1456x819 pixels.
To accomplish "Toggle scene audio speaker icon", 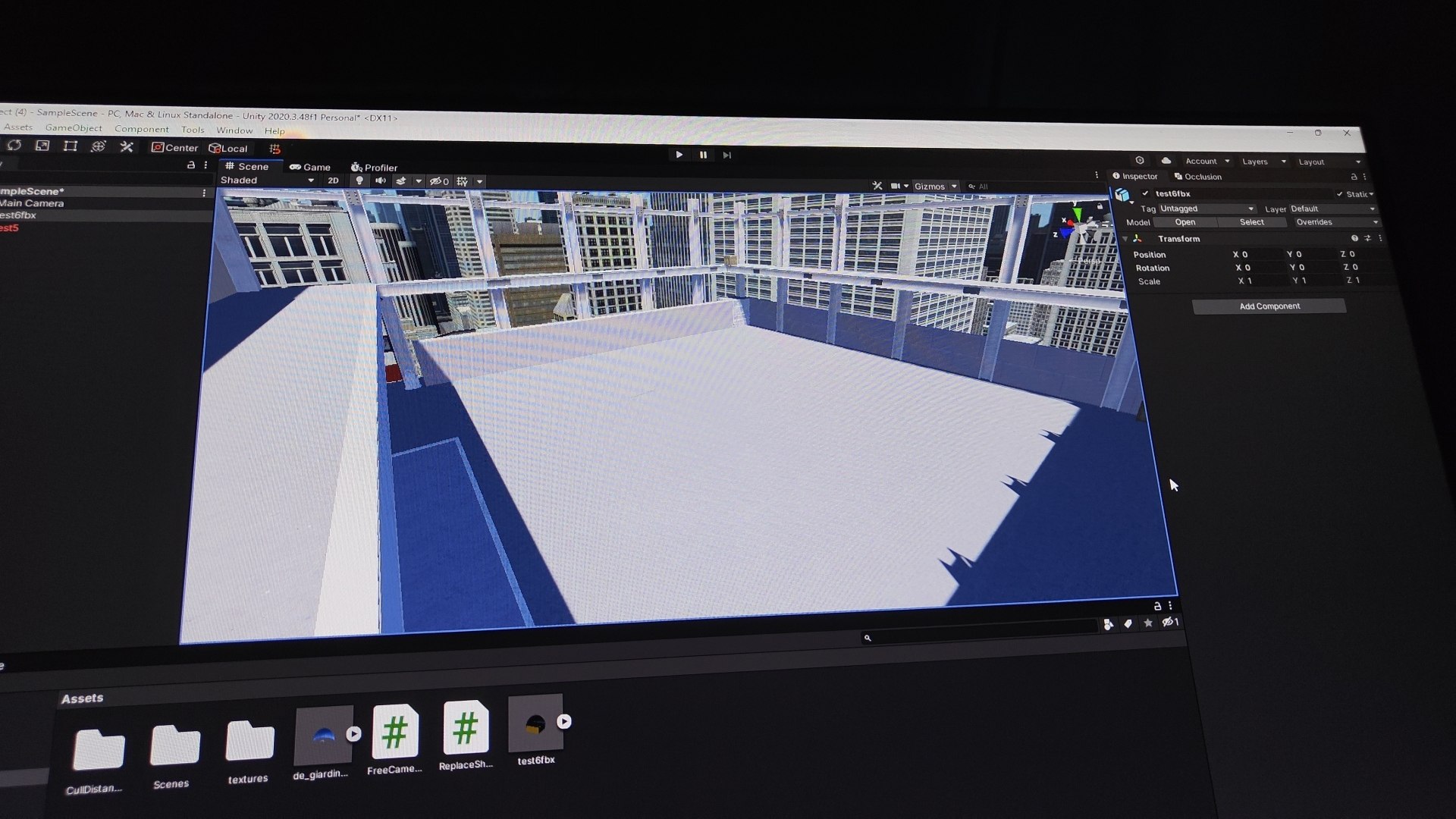I will (380, 181).
